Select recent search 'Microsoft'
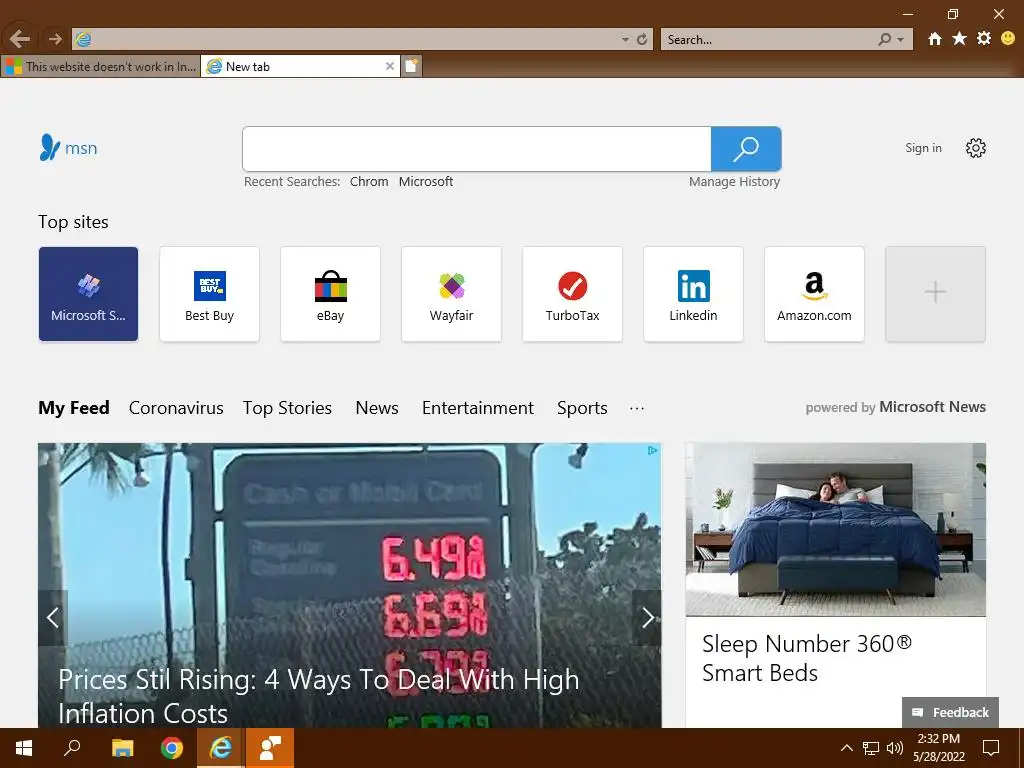Viewport: 1024px width, 768px height. pyautogui.click(x=426, y=182)
